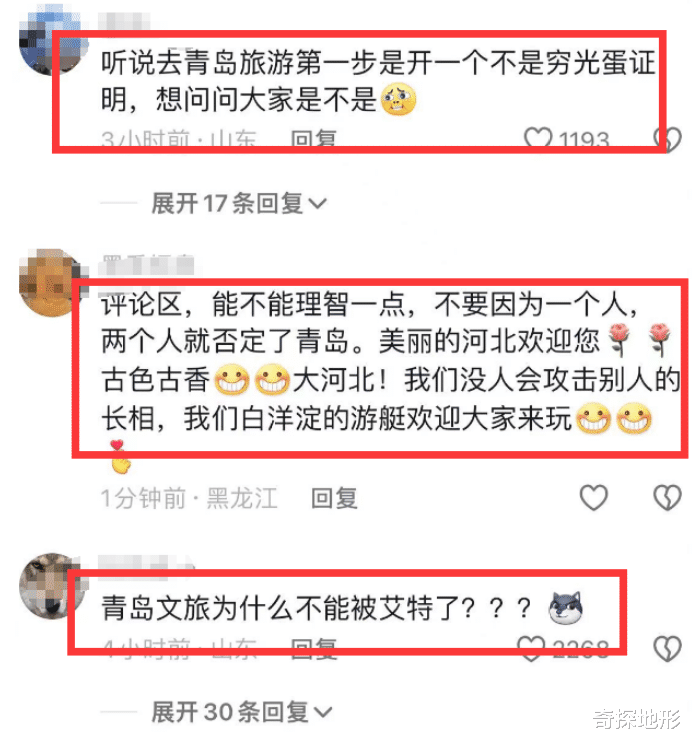This screenshot has height=744, width=692.
Task: Expand 展开17条回复 replies
Action: point(239,204)
